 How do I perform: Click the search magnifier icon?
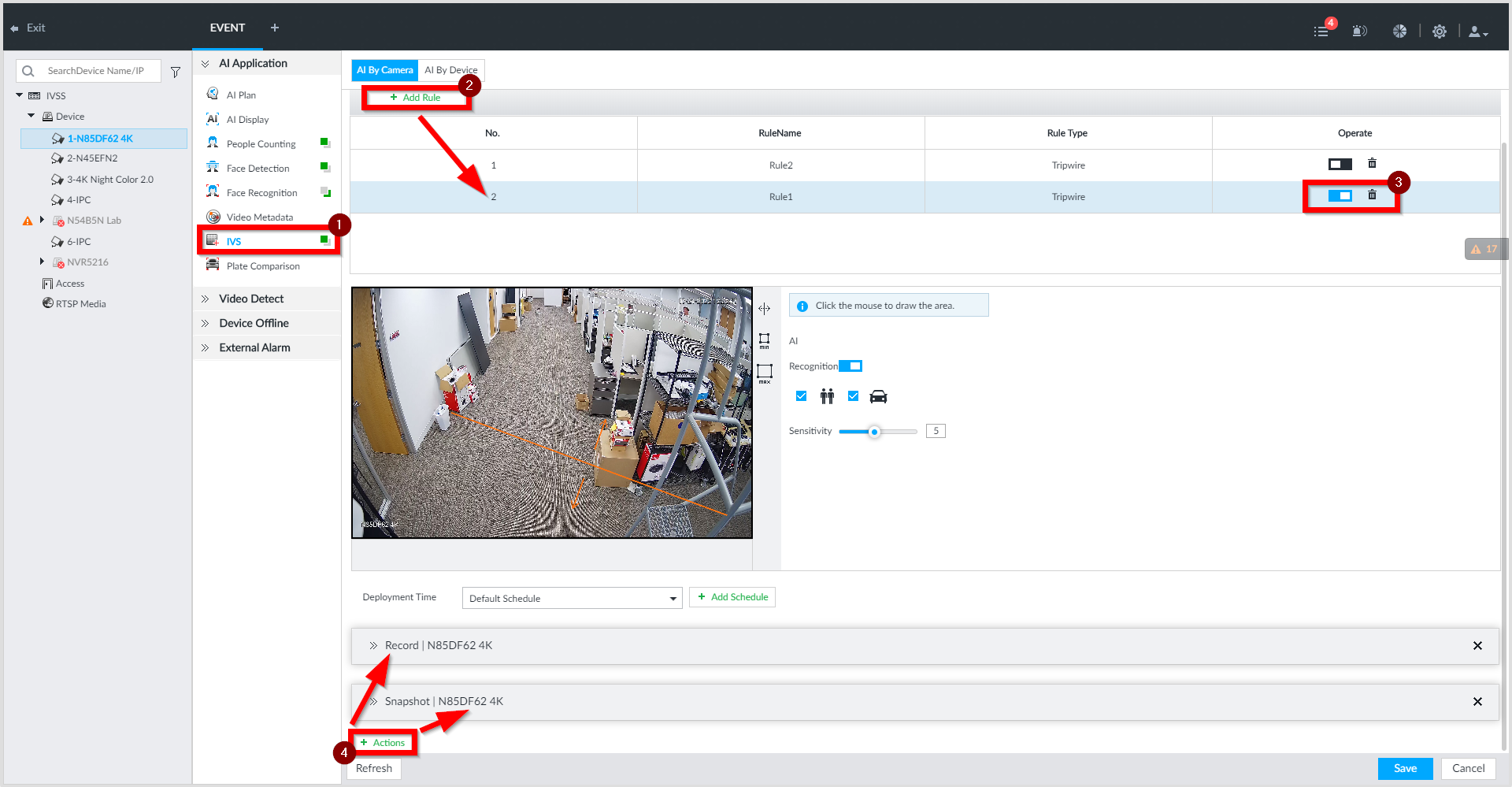coord(28,71)
